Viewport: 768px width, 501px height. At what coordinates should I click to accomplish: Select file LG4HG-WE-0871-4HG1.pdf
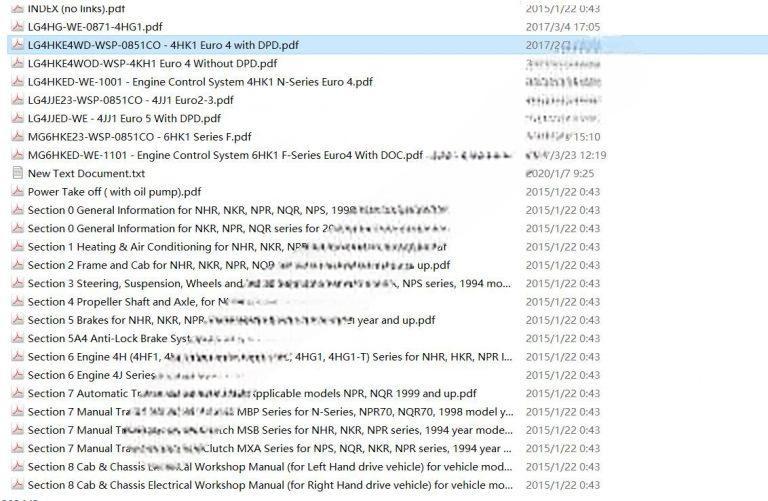[x=95, y=27]
